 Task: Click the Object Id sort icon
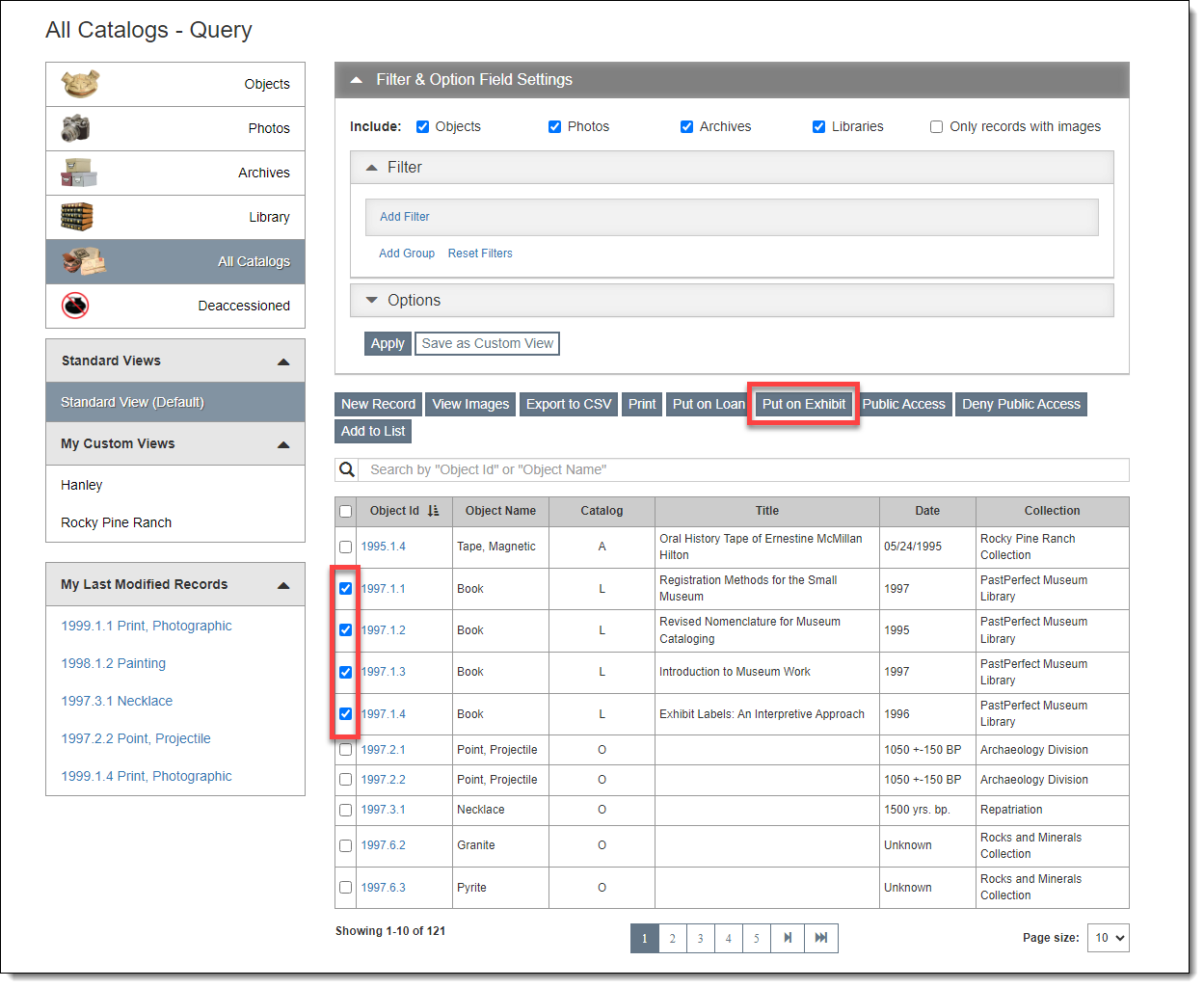pyautogui.click(x=433, y=511)
